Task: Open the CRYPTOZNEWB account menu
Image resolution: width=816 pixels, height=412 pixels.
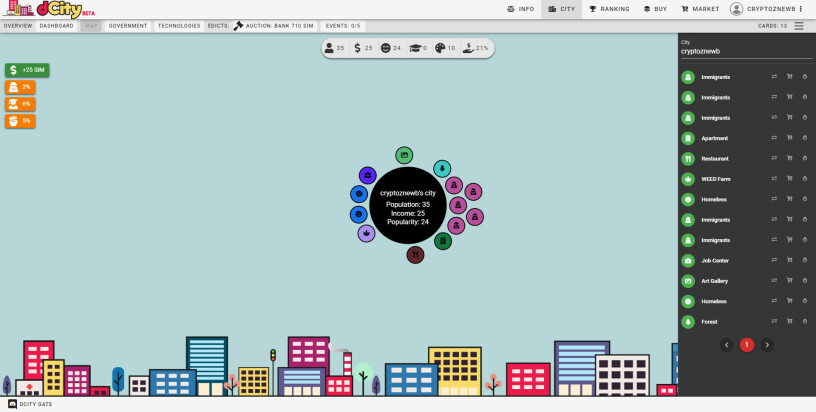Action: [763, 9]
